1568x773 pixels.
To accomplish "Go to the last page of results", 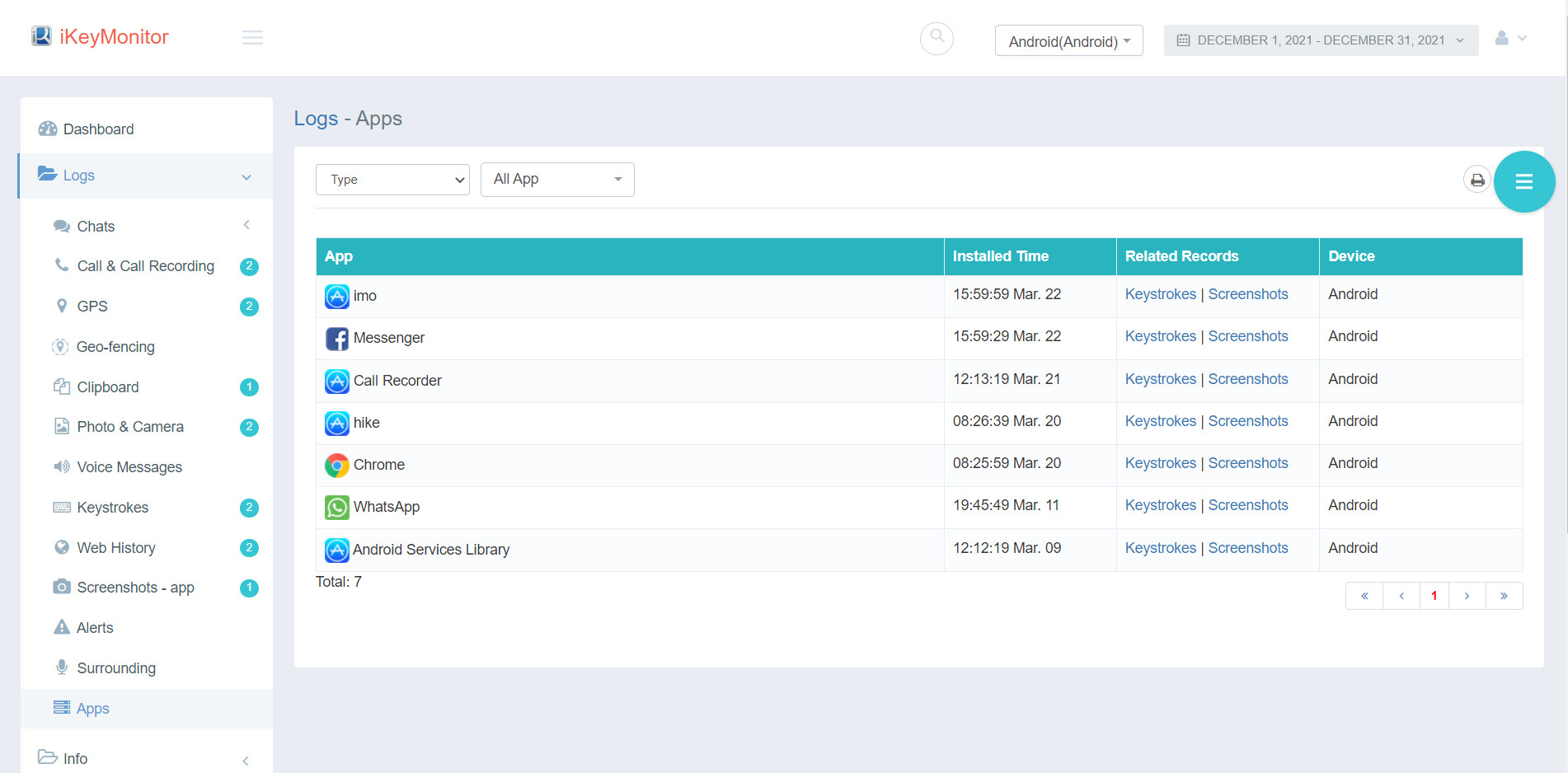I will pyautogui.click(x=1504, y=596).
